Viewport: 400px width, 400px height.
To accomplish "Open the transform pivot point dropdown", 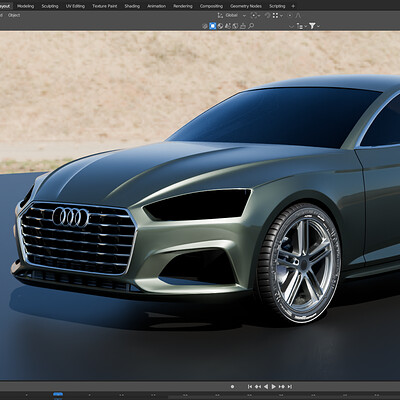I will (x=255, y=15).
